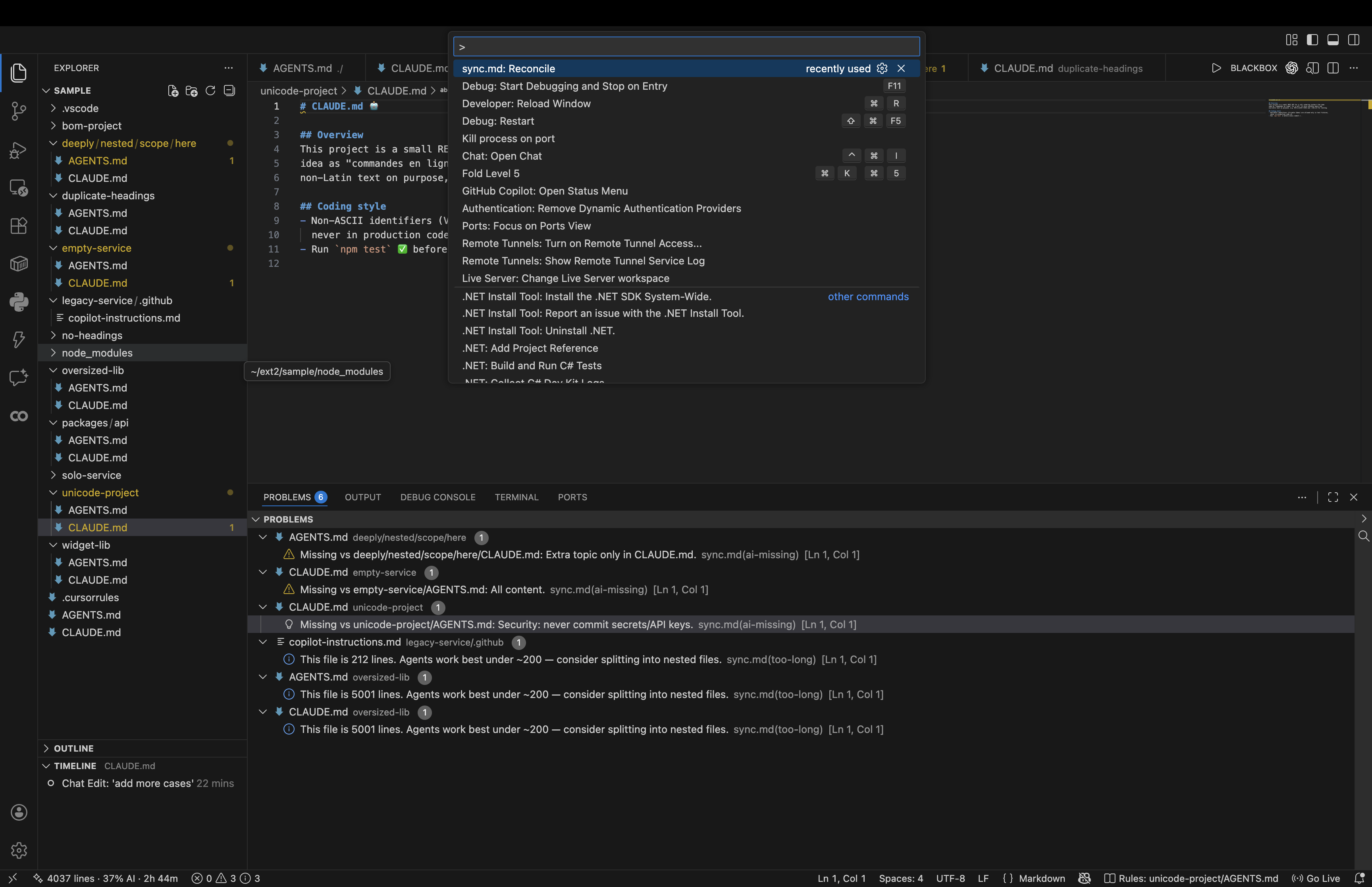The image size is (1372, 887).
Task: Collapse the copilot-instructions.md problem group
Action: click(263, 642)
